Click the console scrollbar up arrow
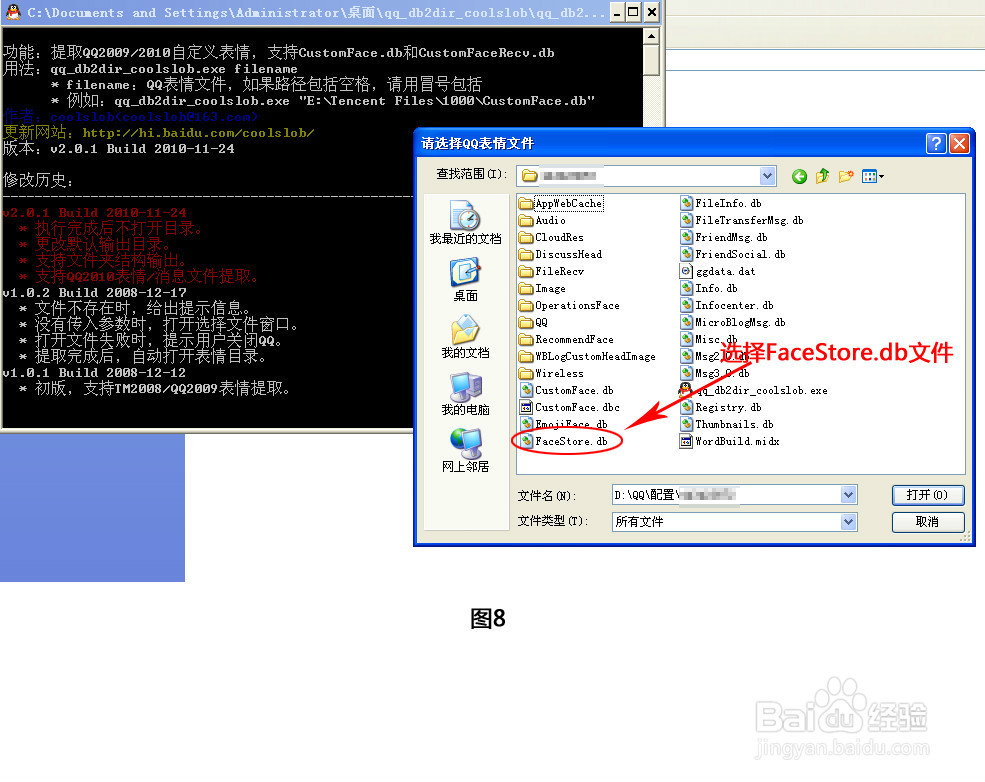Image resolution: width=985 pixels, height=782 pixels. 651,36
